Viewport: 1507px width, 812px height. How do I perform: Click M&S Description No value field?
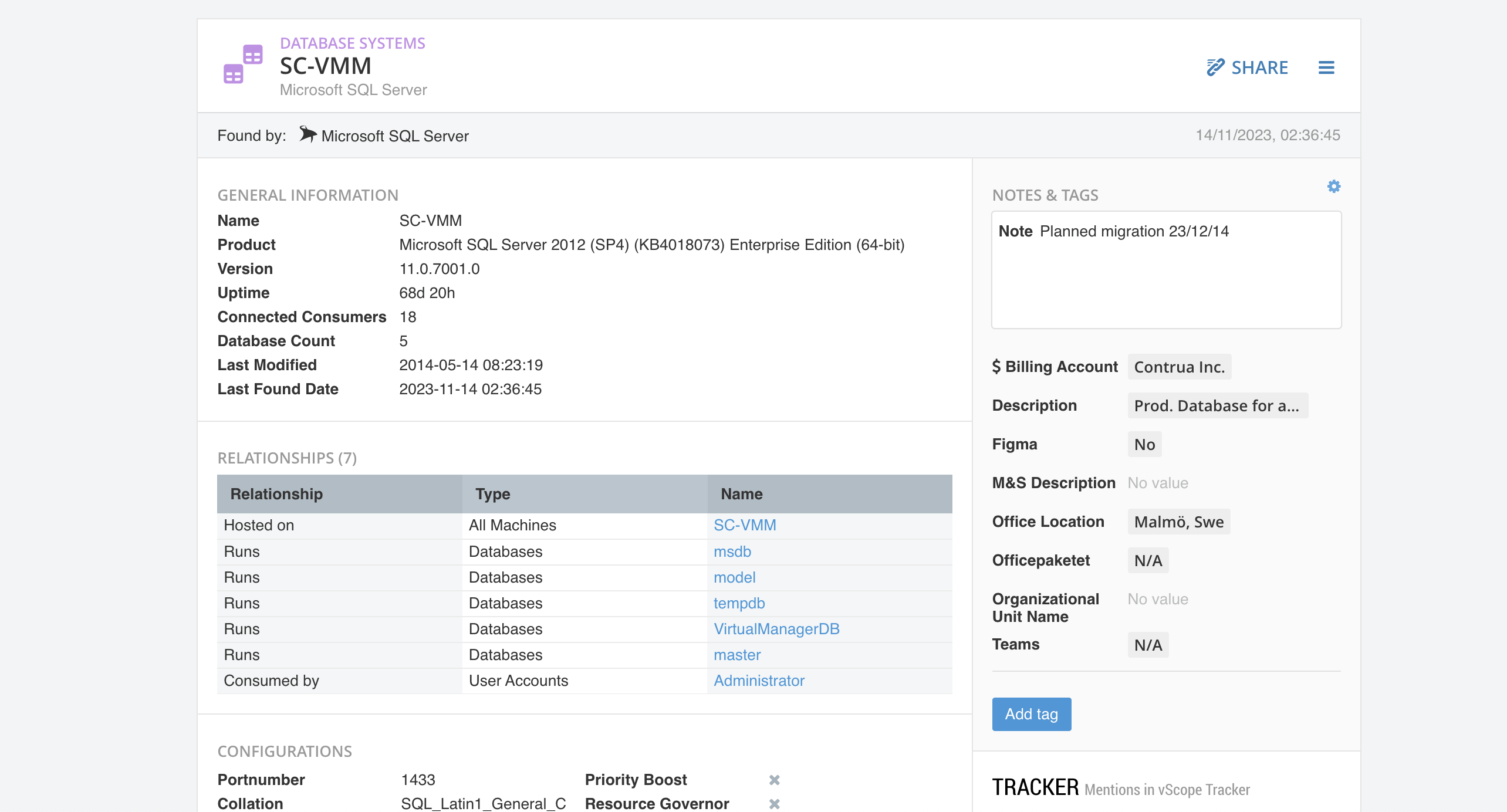[x=1158, y=483]
